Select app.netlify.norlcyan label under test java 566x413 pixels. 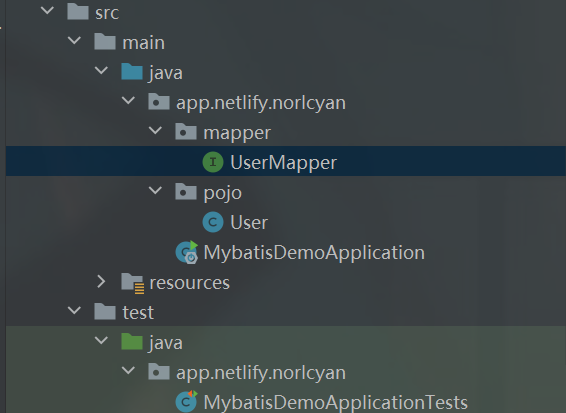click(x=261, y=373)
